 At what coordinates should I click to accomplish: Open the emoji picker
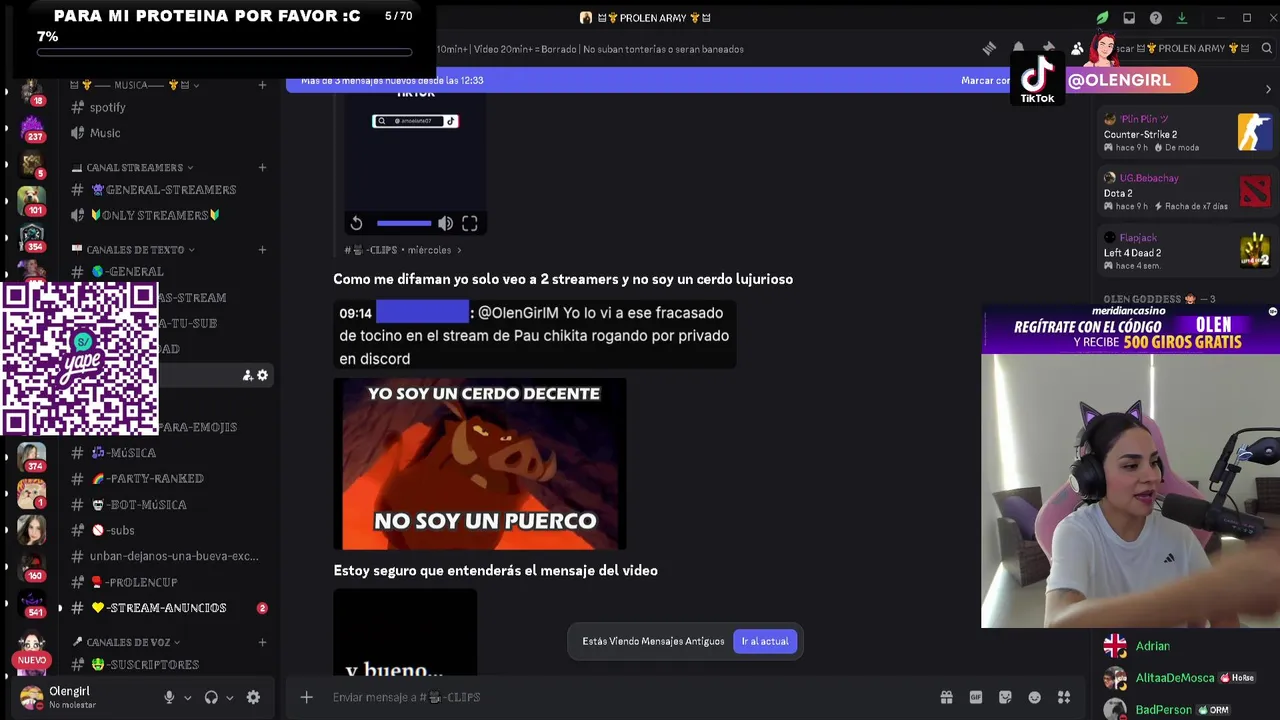point(1035,697)
